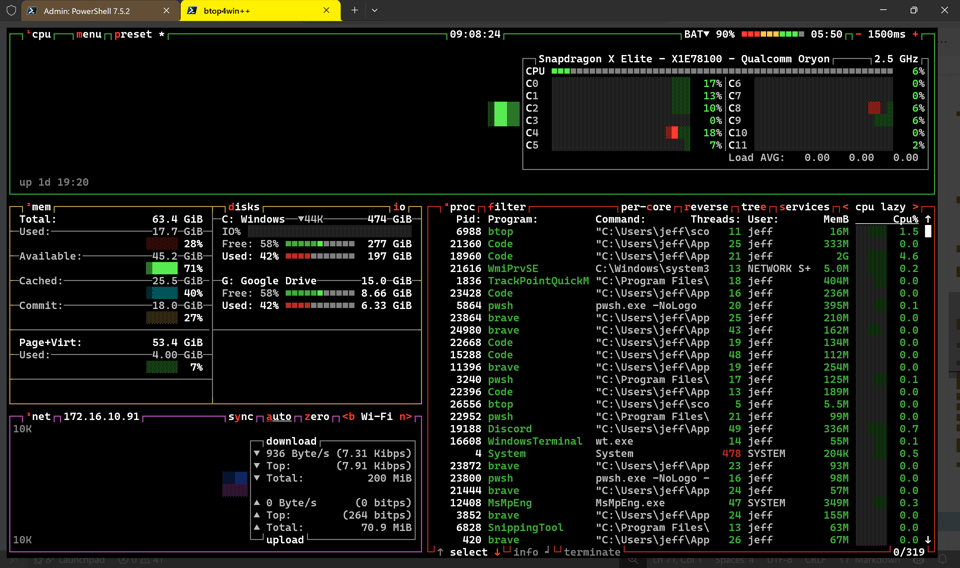Close the btop4win++ tab
The height and width of the screenshot is (568, 960).
coord(326,11)
